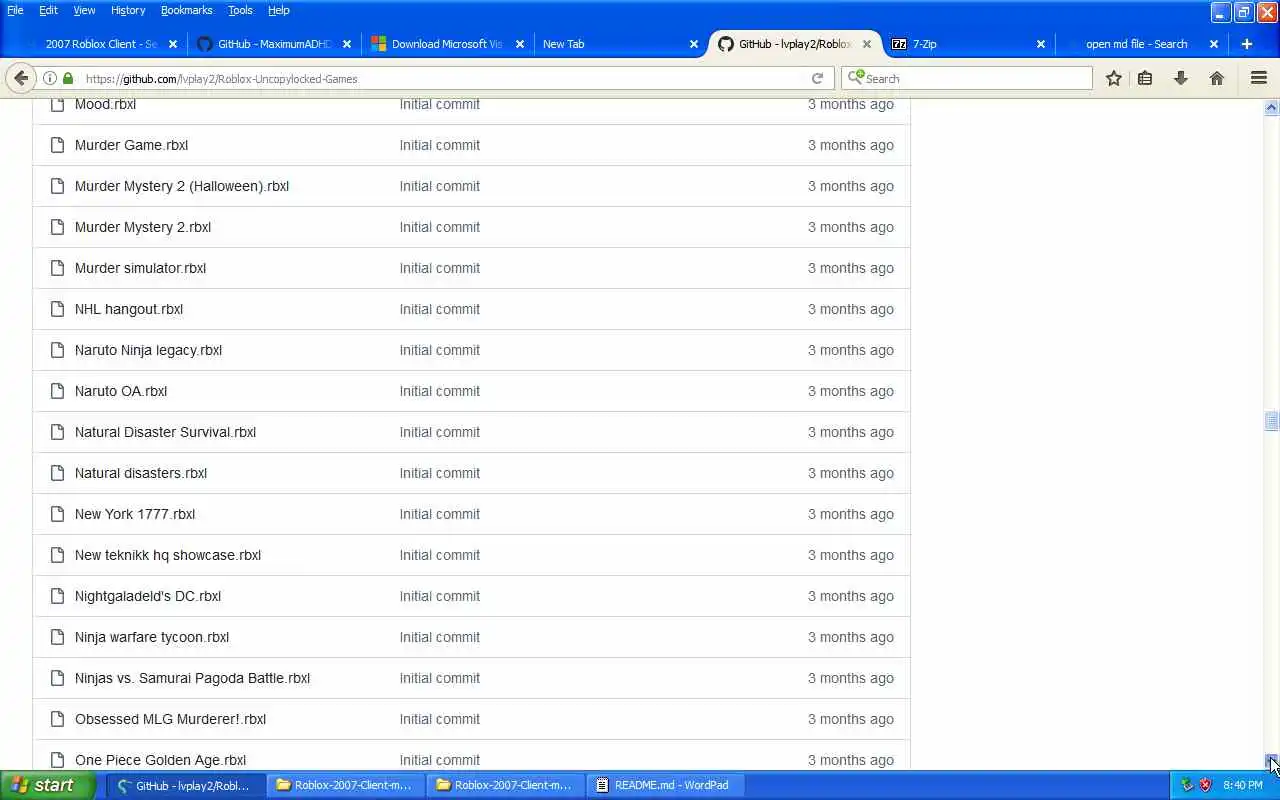
Task: Switch to Download Microsoft Visual tab
Action: pos(446,44)
